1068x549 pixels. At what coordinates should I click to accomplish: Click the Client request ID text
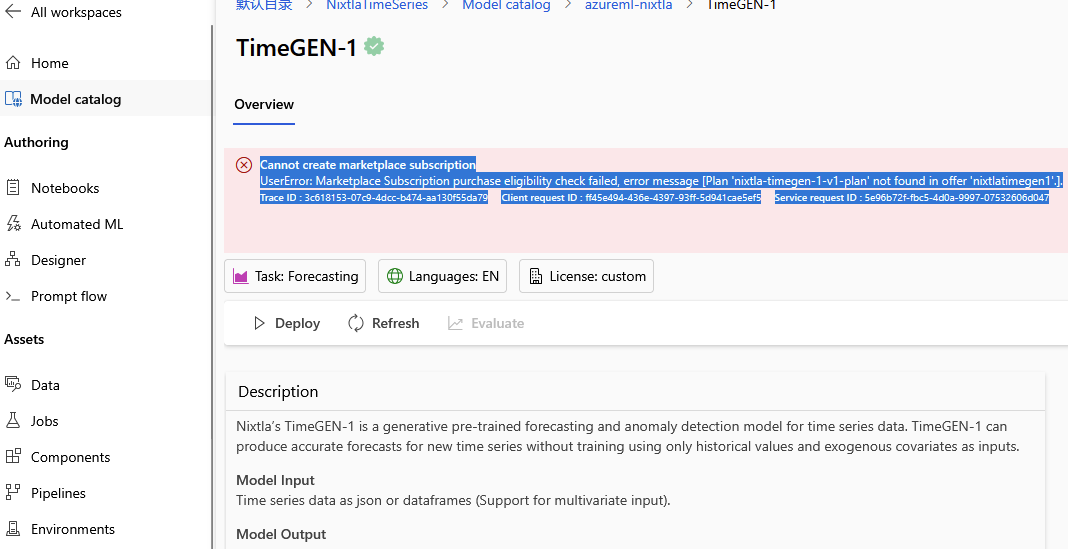click(631, 198)
